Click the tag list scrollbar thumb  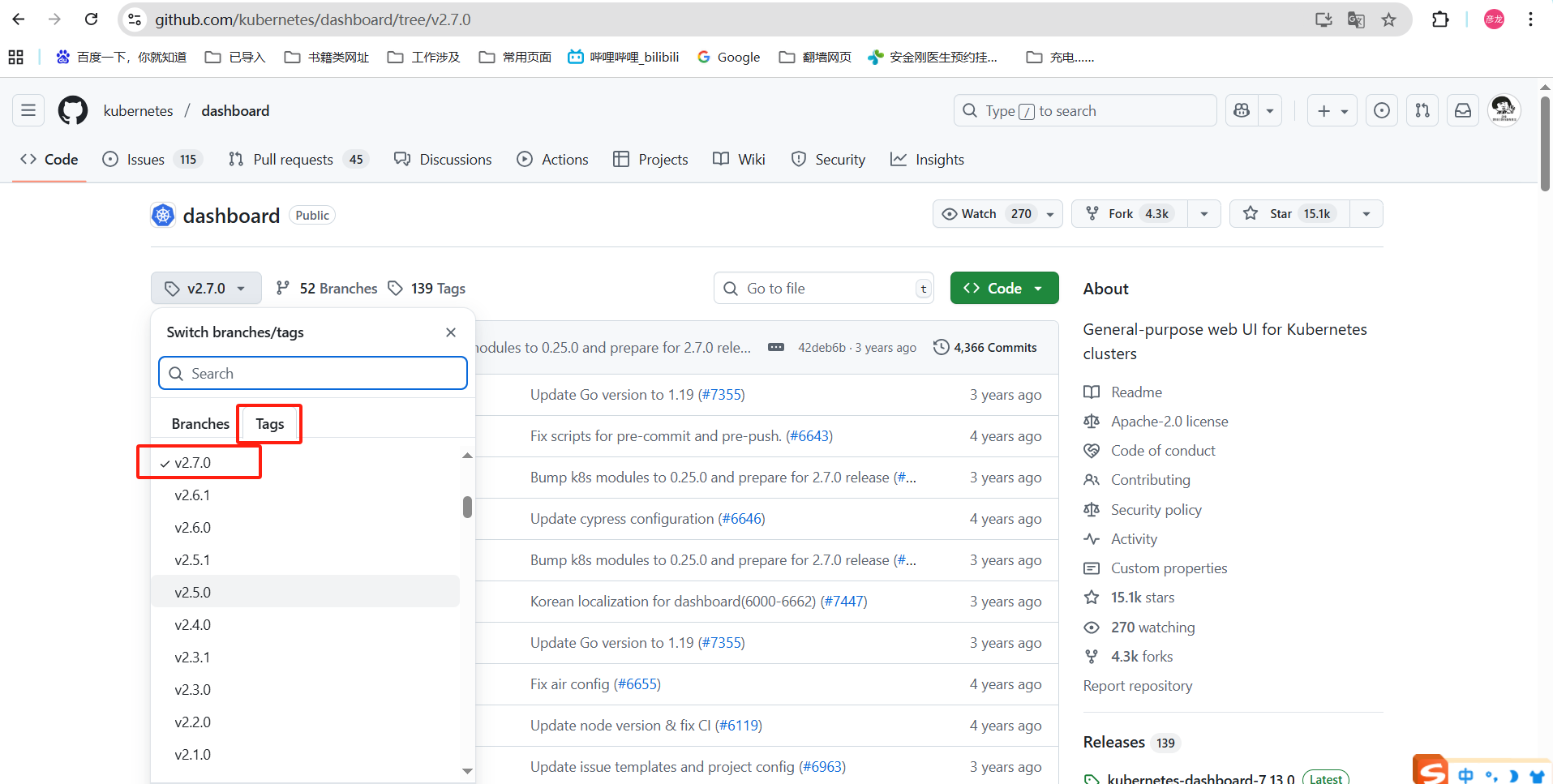click(467, 507)
